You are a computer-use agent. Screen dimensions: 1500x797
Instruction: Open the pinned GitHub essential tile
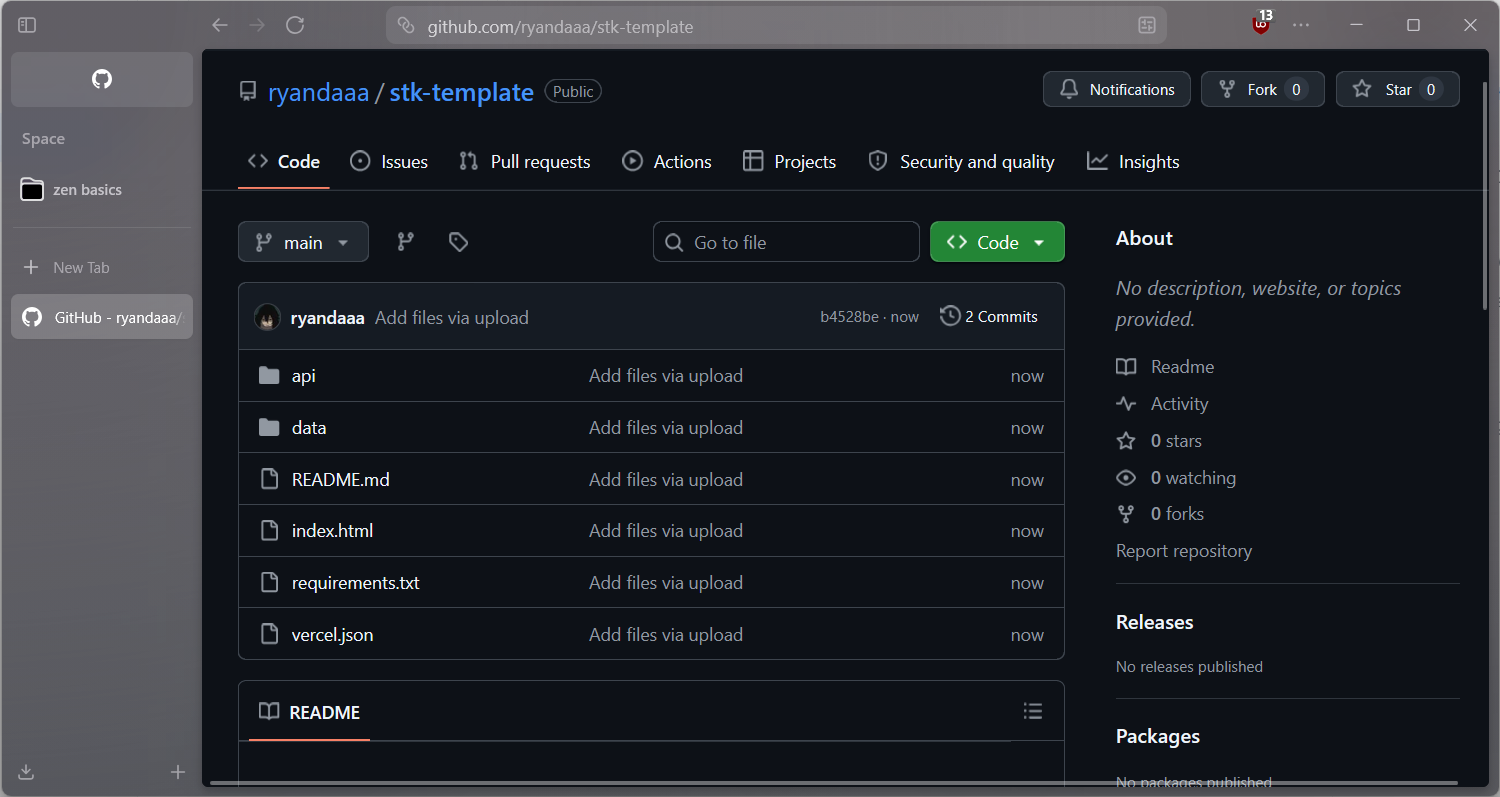tap(102, 79)
